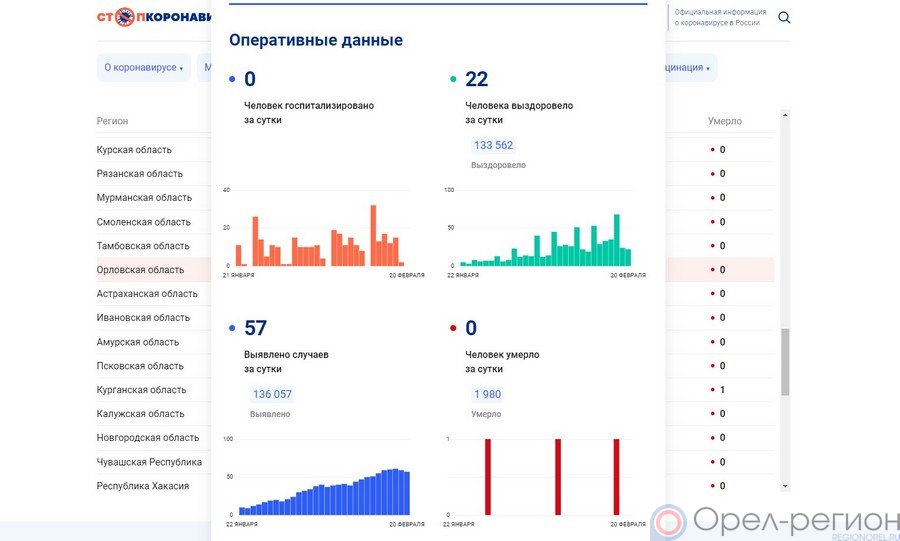Screen dimensions: 900x541
Task: Click red death dot for Курганская область
Action: [712, 390]
